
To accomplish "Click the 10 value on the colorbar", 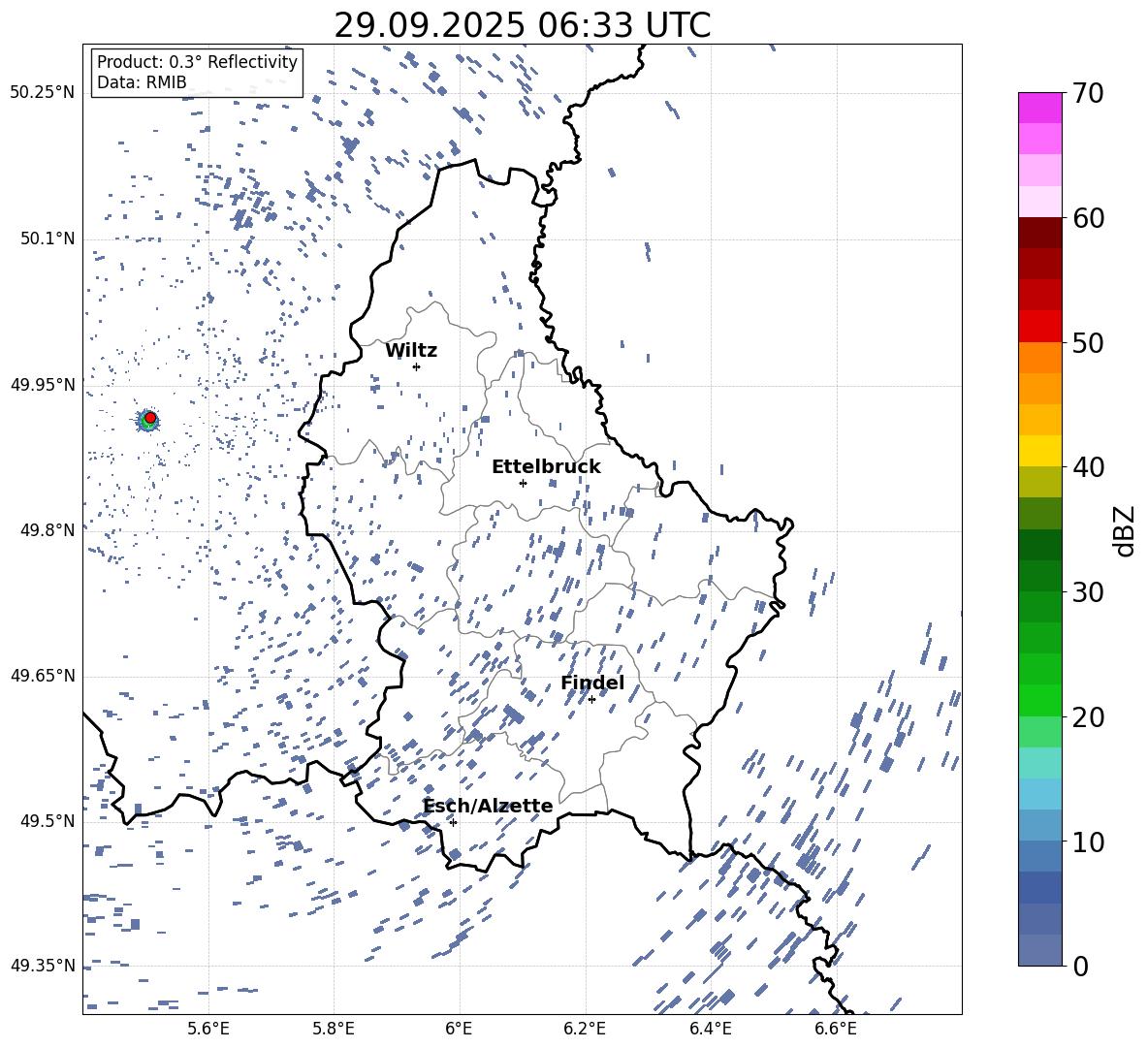I will click(x=1088, y=842).
